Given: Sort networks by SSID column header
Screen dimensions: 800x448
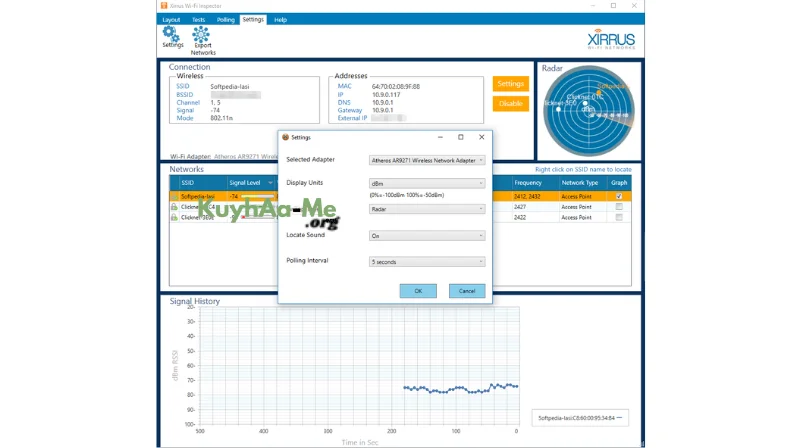Looking at the screenshot, I should pos(203,183).
